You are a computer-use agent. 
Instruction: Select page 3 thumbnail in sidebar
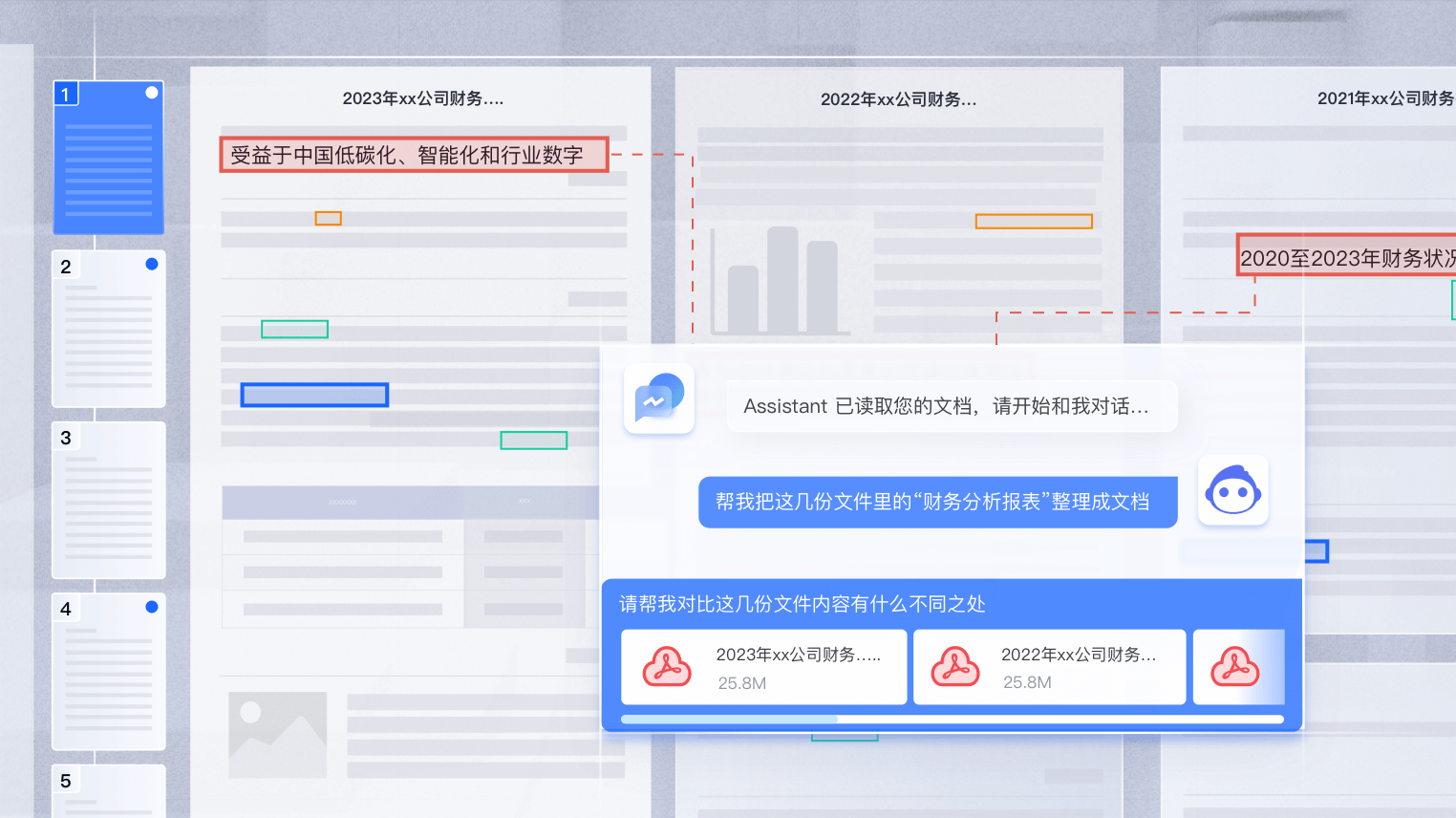point(109,500)
